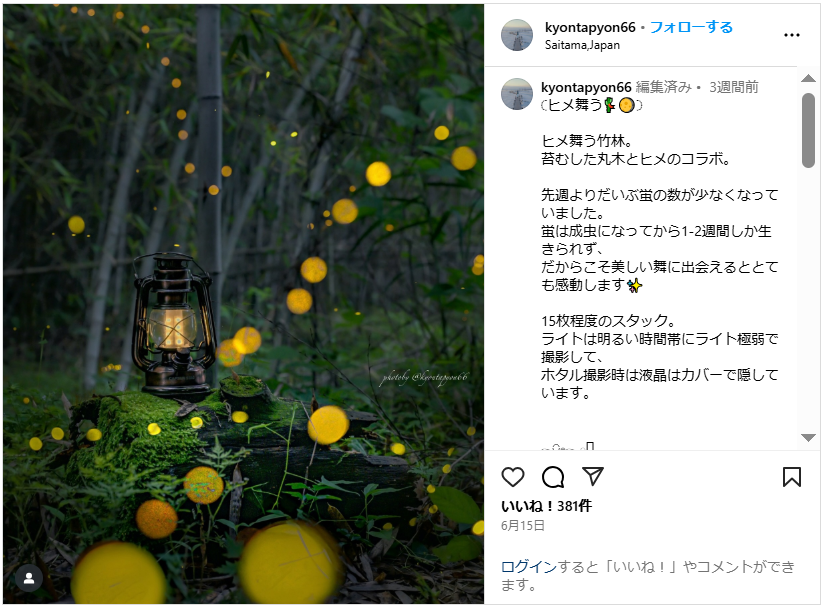Save post with the bookmark icon

click(x=791, y=477)
